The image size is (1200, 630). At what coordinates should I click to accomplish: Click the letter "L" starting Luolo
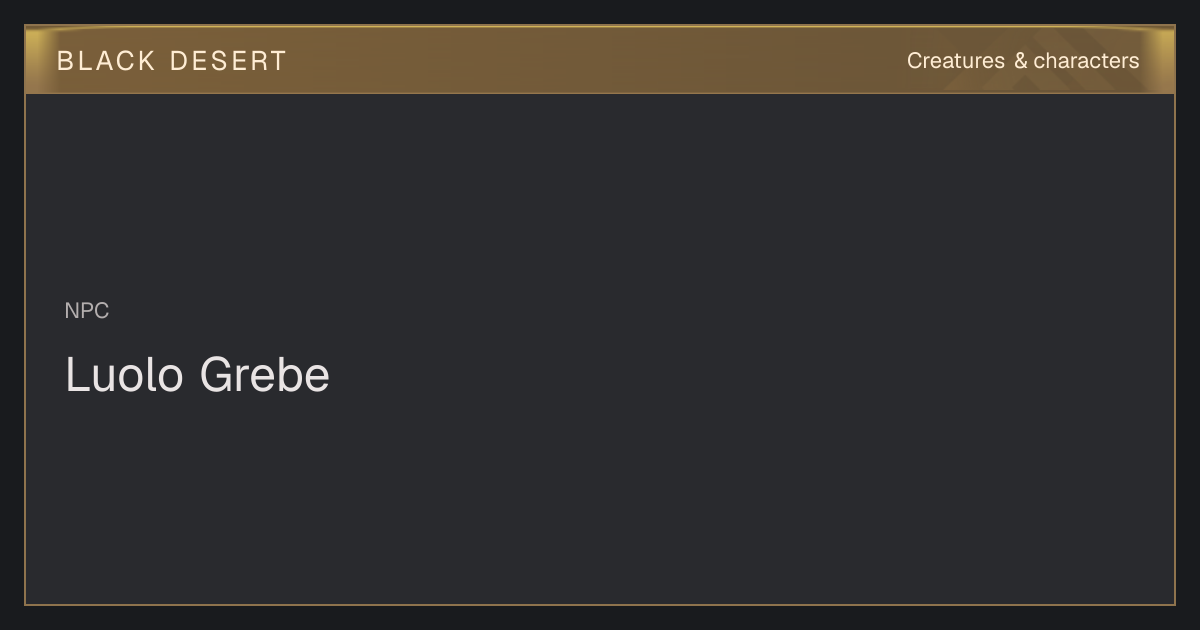tap(76, 375)
